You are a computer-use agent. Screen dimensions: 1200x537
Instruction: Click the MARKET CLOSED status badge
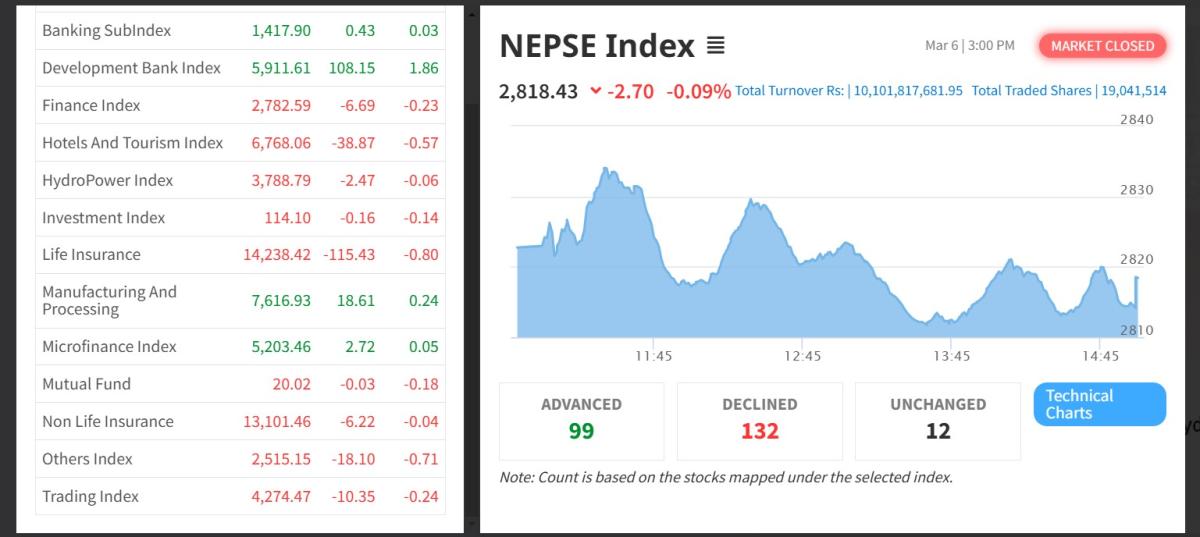[x=1102, y=46]
